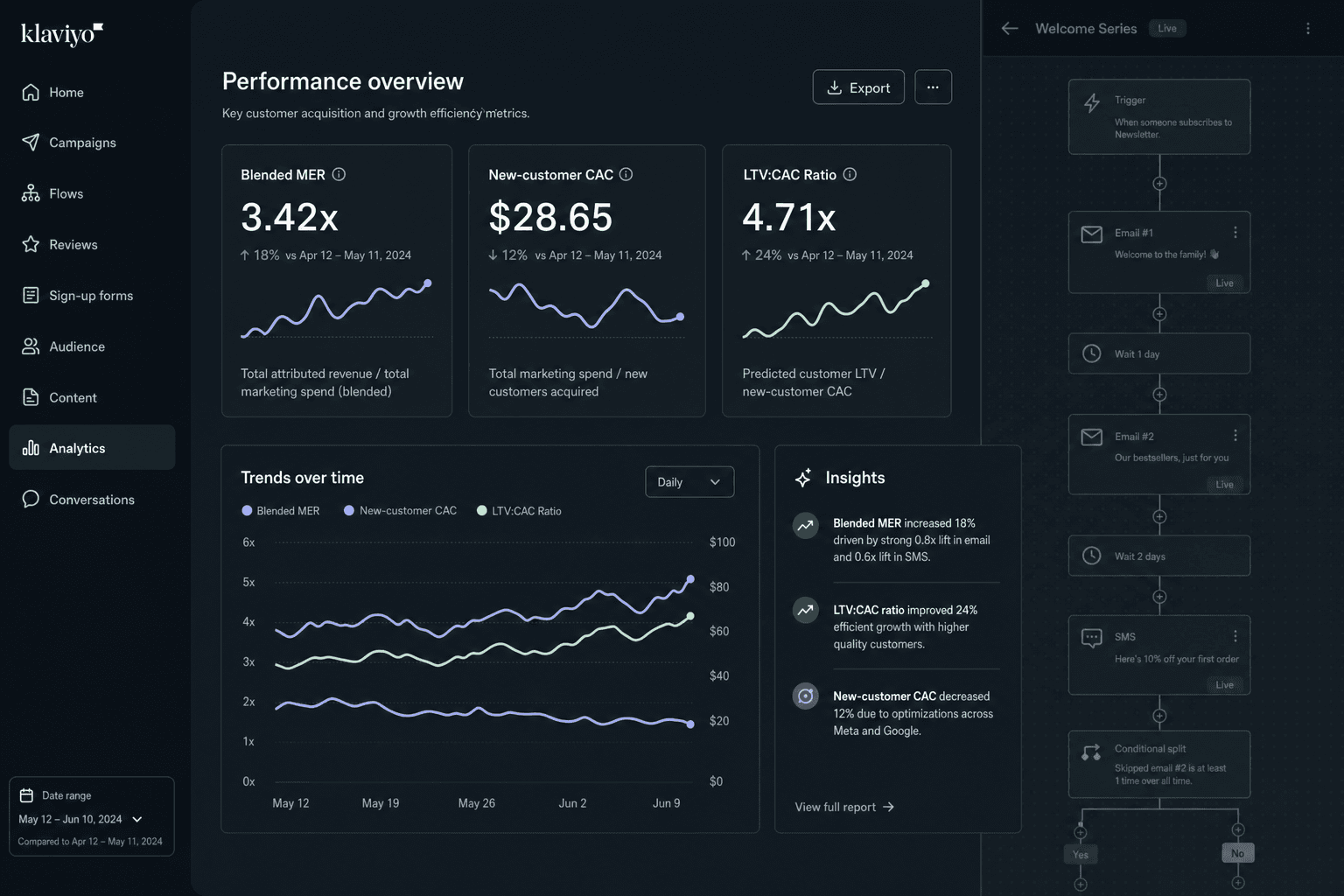Image resolution: width=1344 pixels, height=896 pixels.
Task: Click the Audience people icon
Action: (31, 346)
